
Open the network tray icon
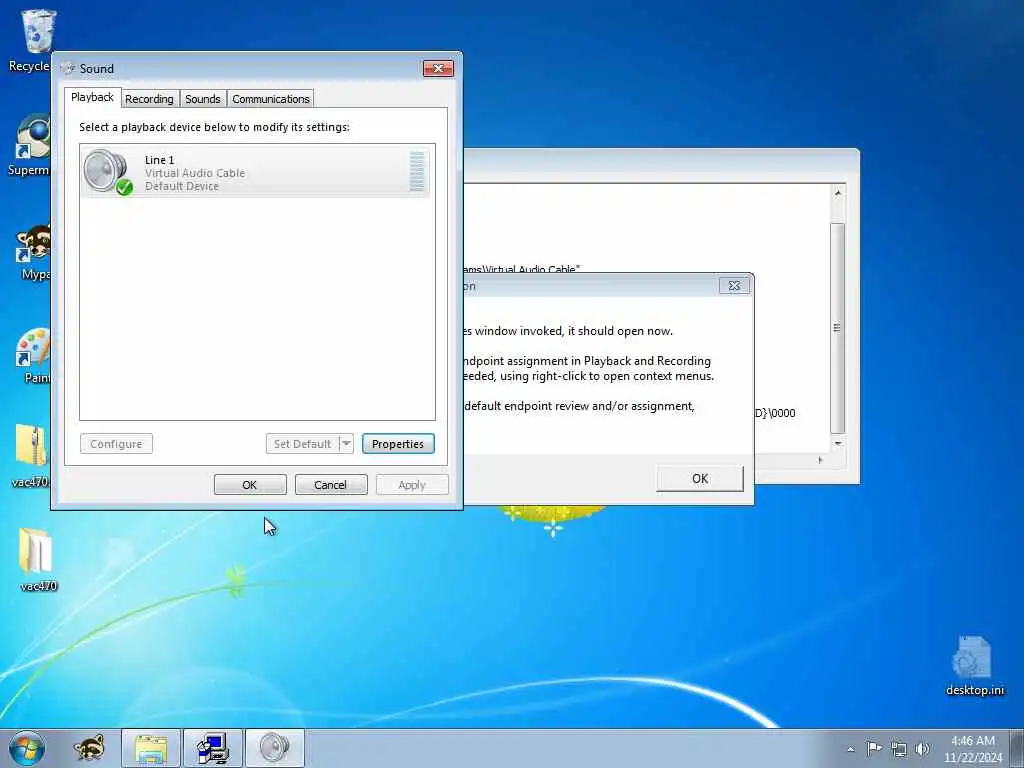click(x=899, y=749)
